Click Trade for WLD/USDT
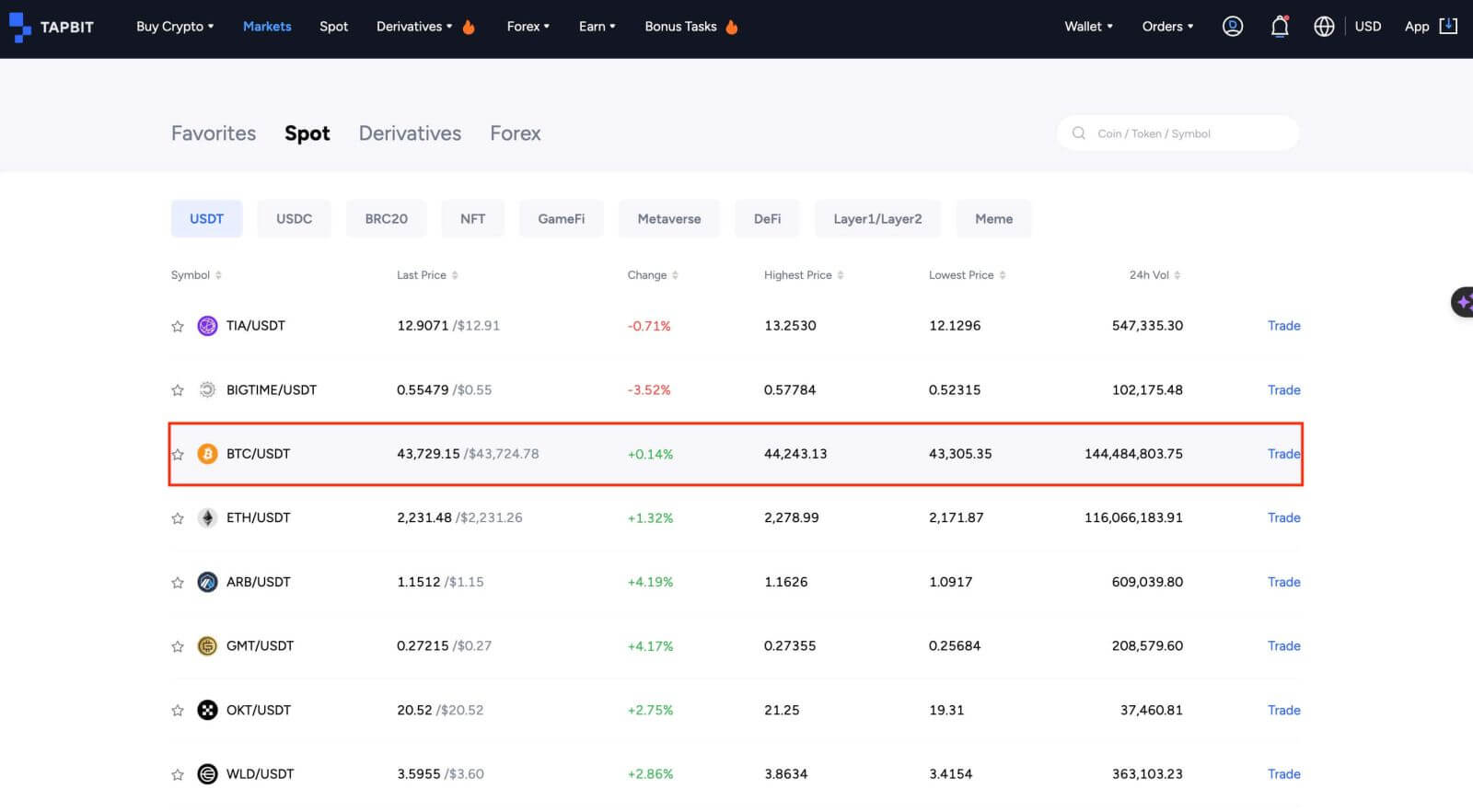Image resolution: width=1473 pixels, height=812 pixels. [x=1283, y=774]
